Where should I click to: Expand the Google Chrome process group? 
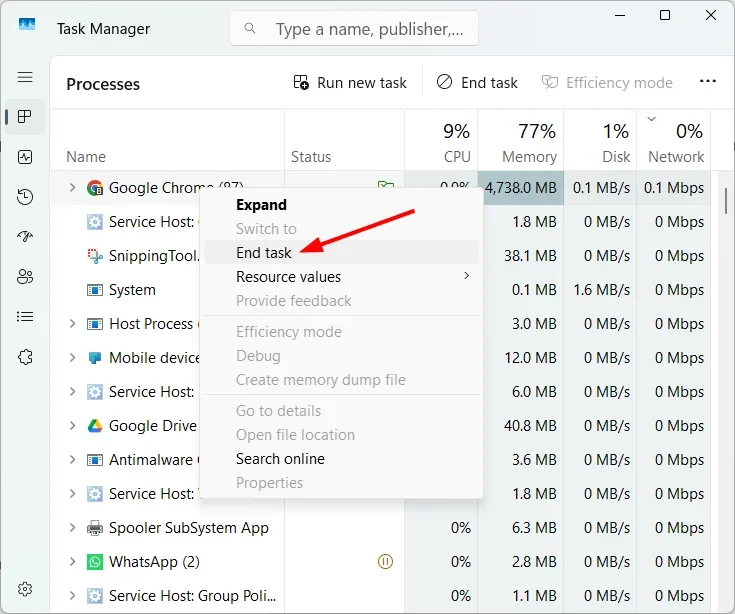pyautogui.click(x=72, y=187)
